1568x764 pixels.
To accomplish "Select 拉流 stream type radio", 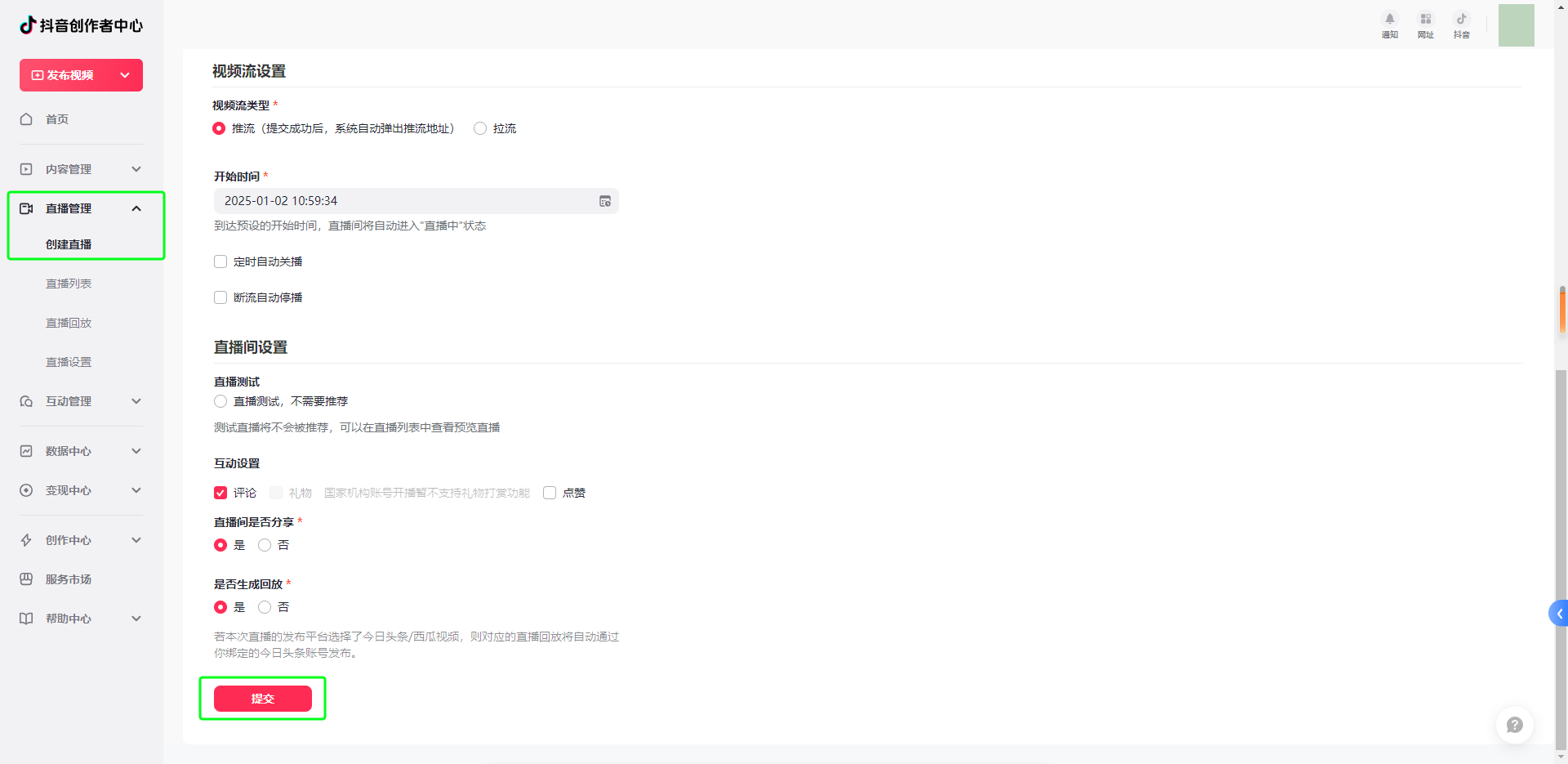I will click(x=480, y=128).
